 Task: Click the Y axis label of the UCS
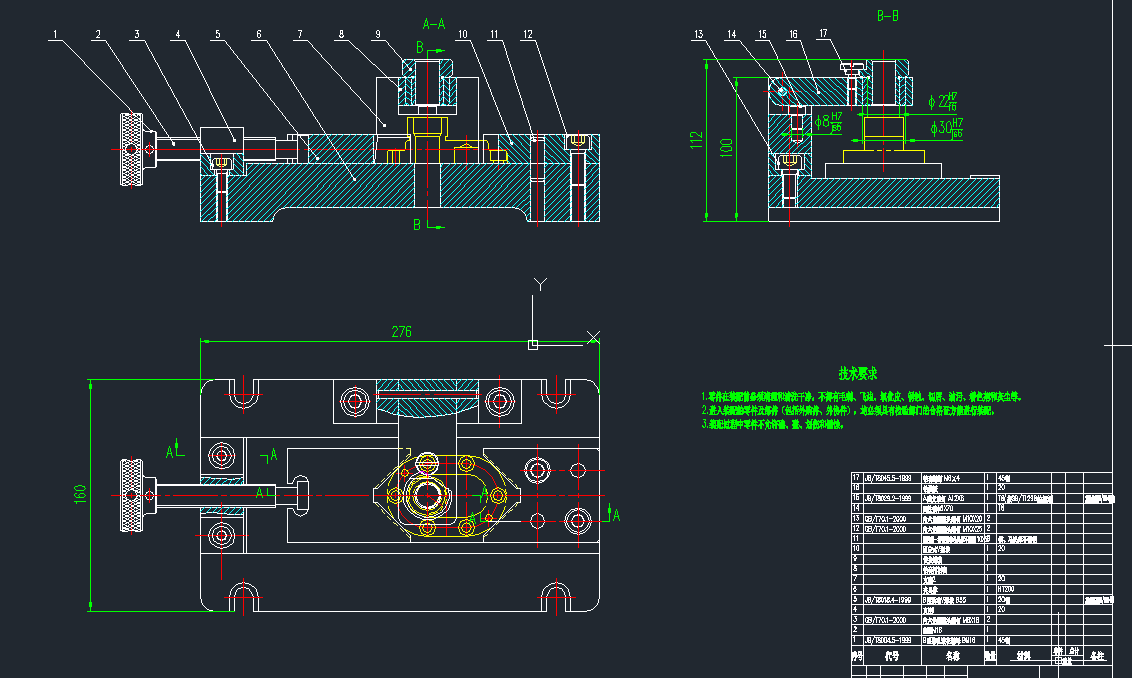tap(540, 284)
